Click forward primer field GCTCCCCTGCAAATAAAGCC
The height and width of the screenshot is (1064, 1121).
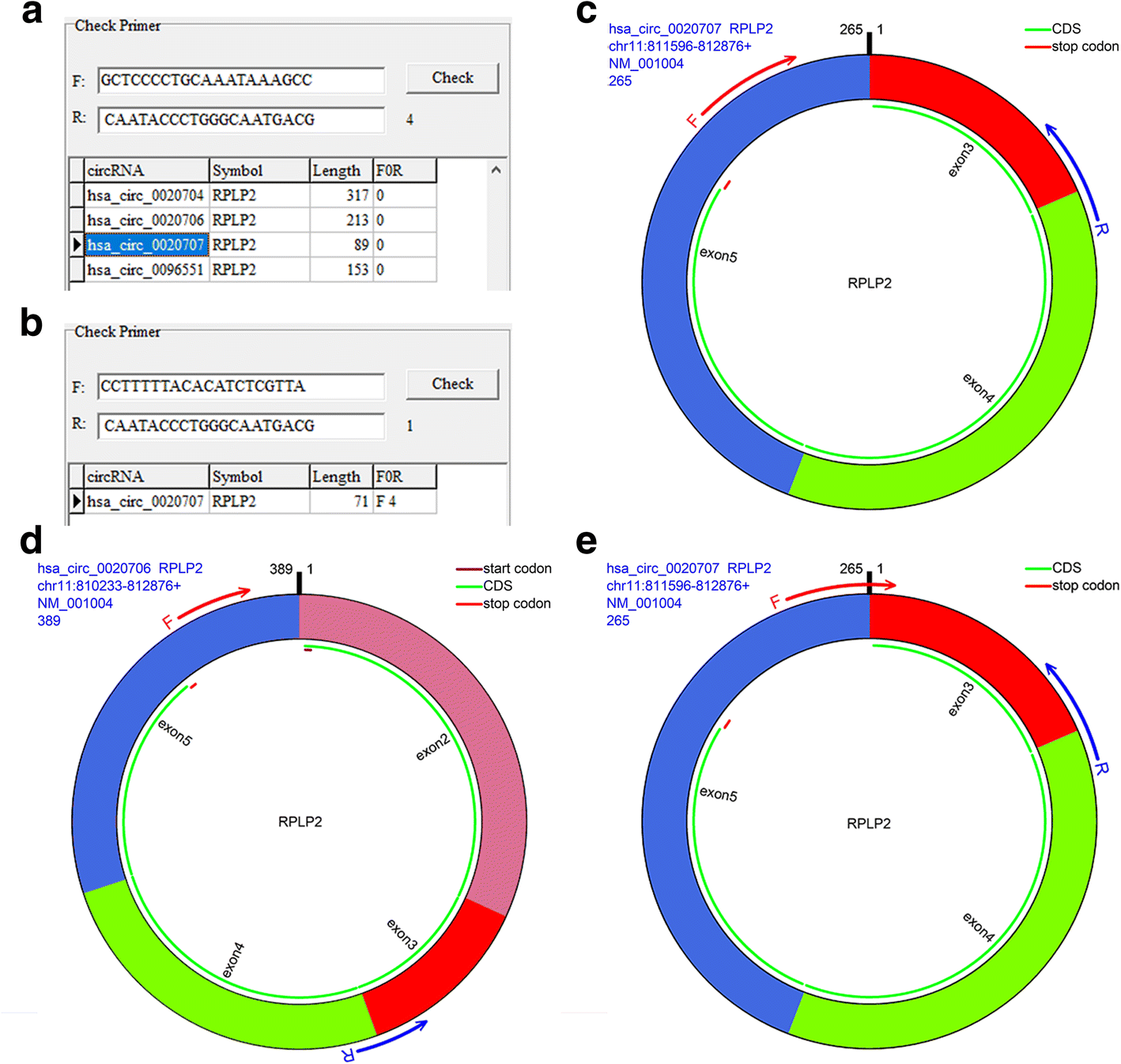point(241,81)
